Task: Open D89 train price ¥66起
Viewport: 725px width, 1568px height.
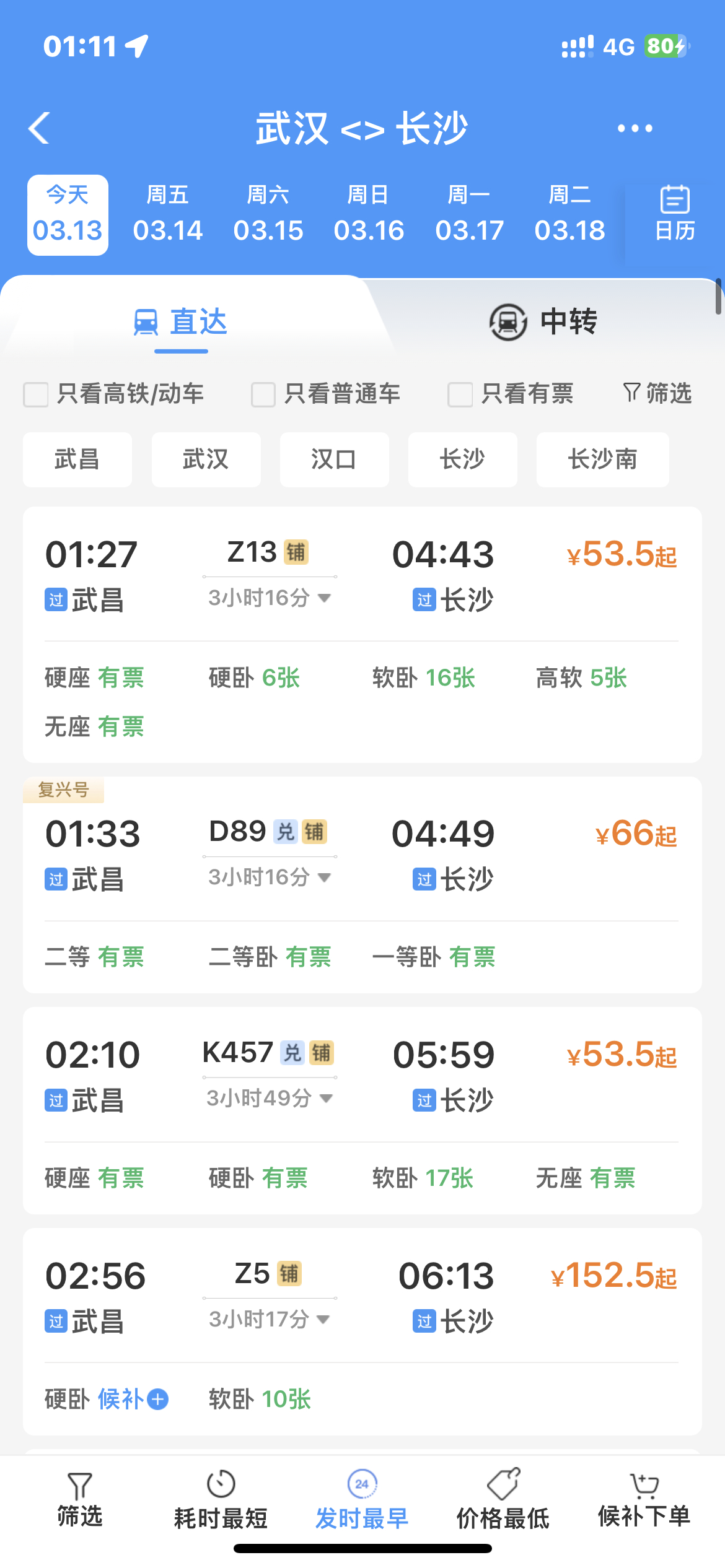Action: click(x=636, y=834)
